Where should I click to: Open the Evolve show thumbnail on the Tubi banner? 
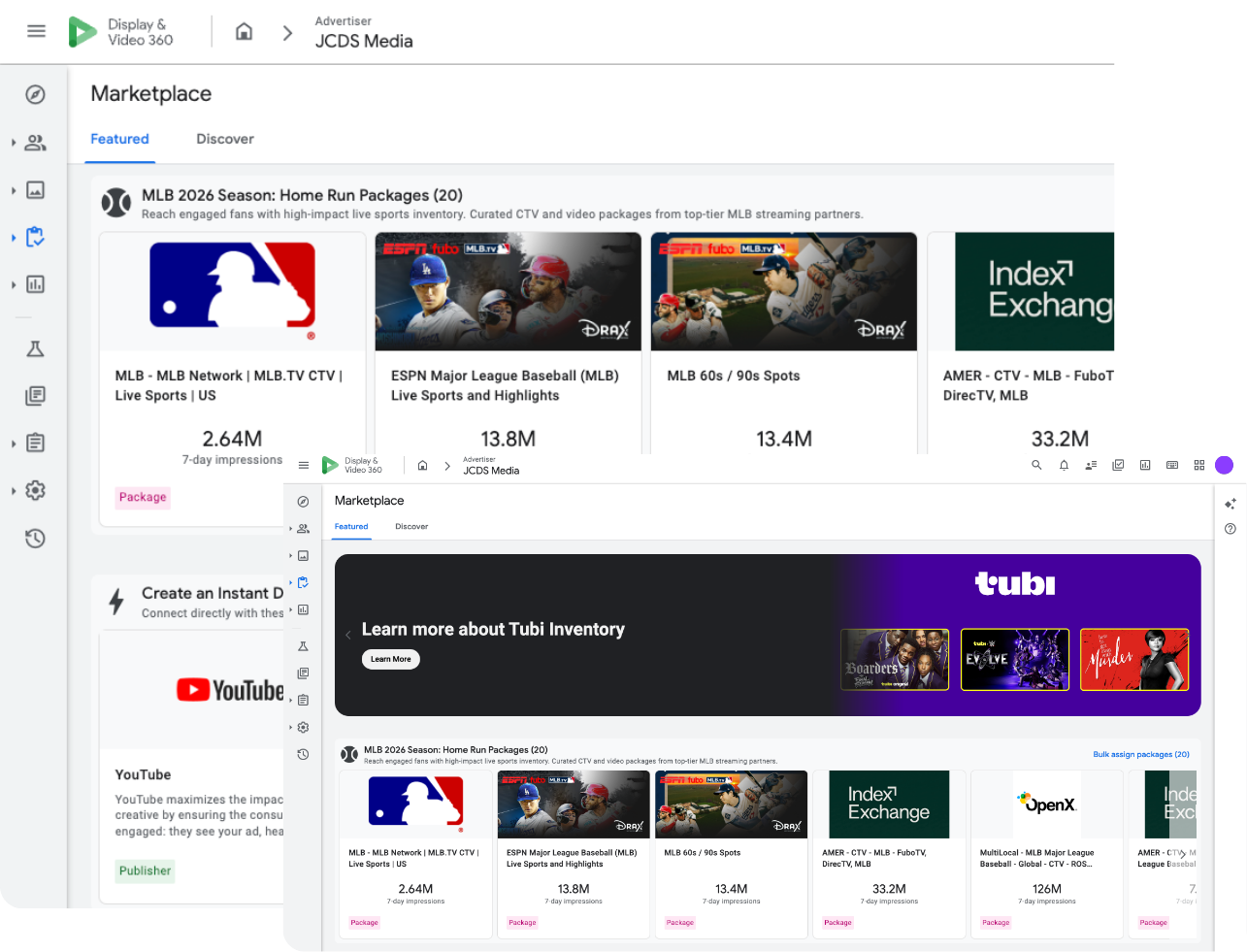1015,659
